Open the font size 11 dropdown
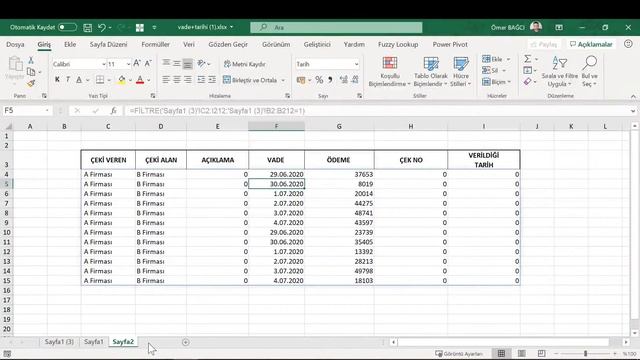The image size is (640, 360). pos(128,64)
